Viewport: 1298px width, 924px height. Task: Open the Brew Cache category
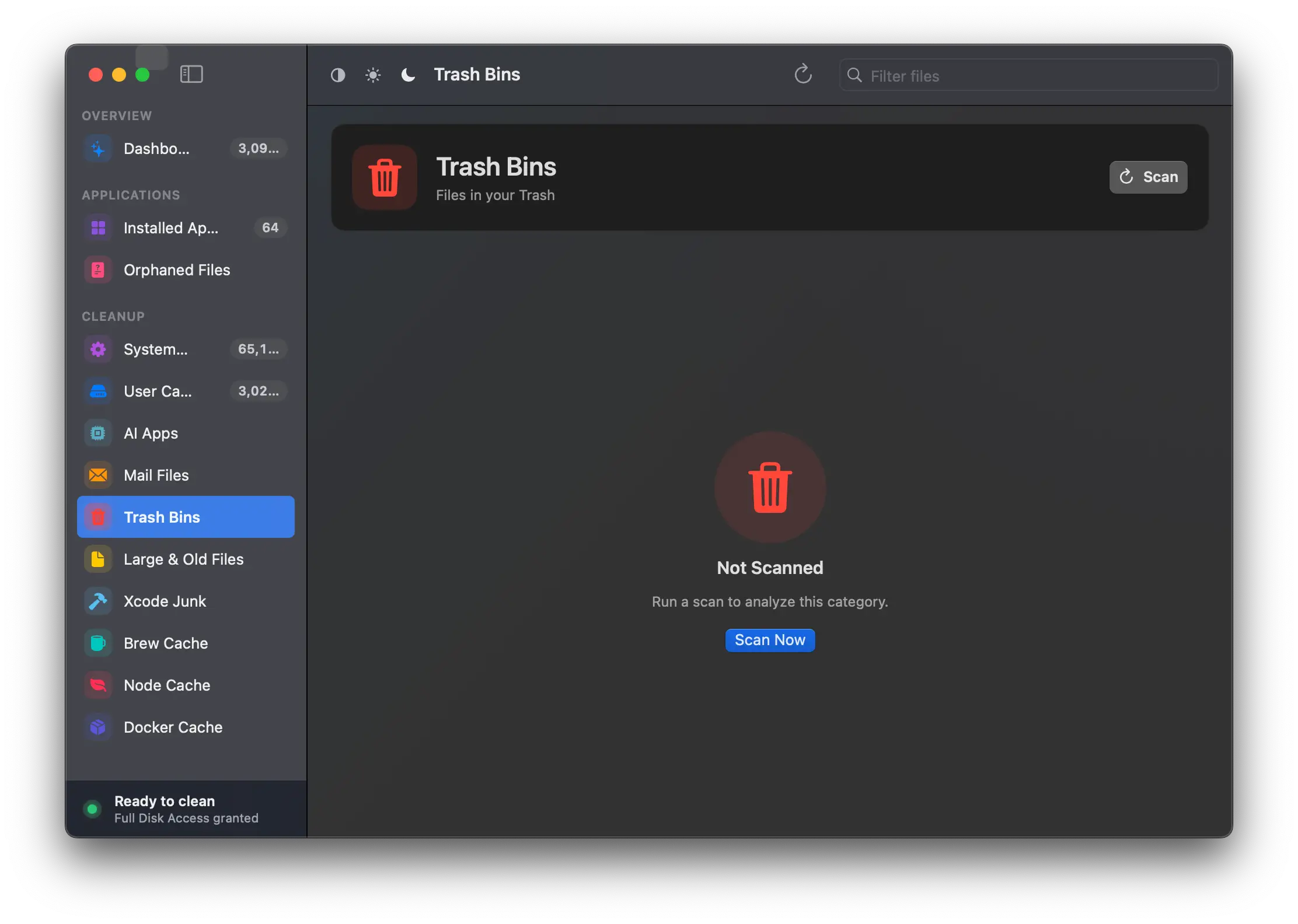pos(186,643)
